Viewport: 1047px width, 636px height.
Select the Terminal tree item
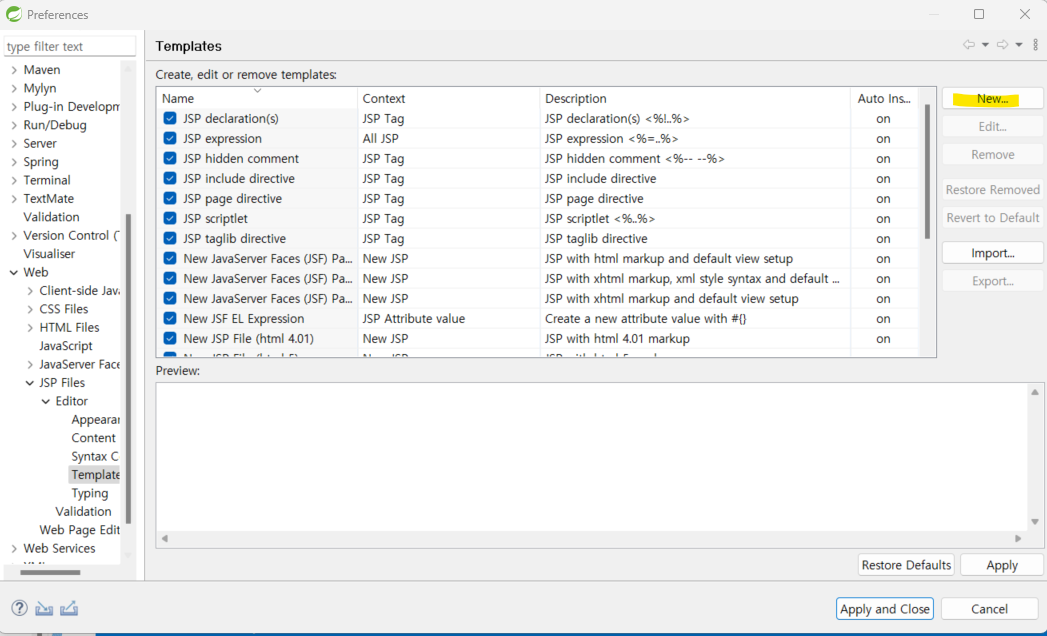47,180
